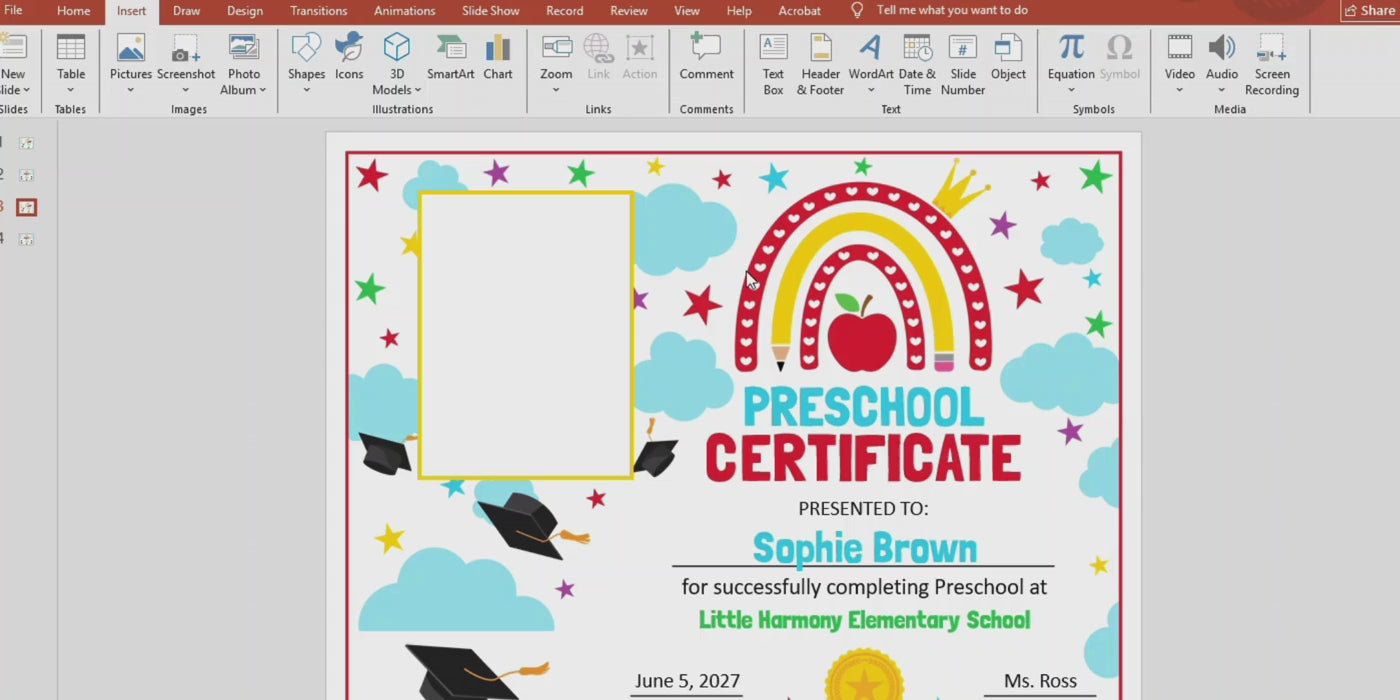Click the Tell me search field
The height and width of the screenshot is (700, 1400).
click(951, 11)
